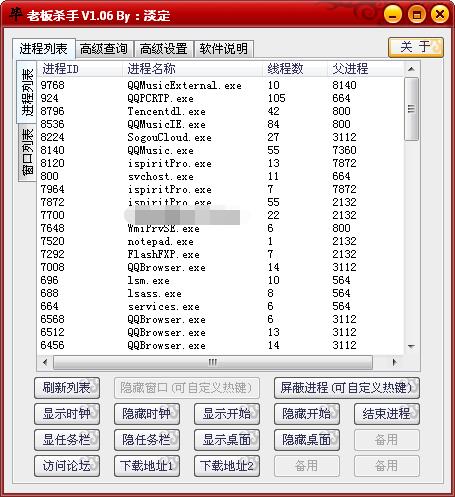Viewport: 455px width, 497px height.
Task: Click 屏蔽进程 (可自定义热键) button
Action: pos(347,388)
